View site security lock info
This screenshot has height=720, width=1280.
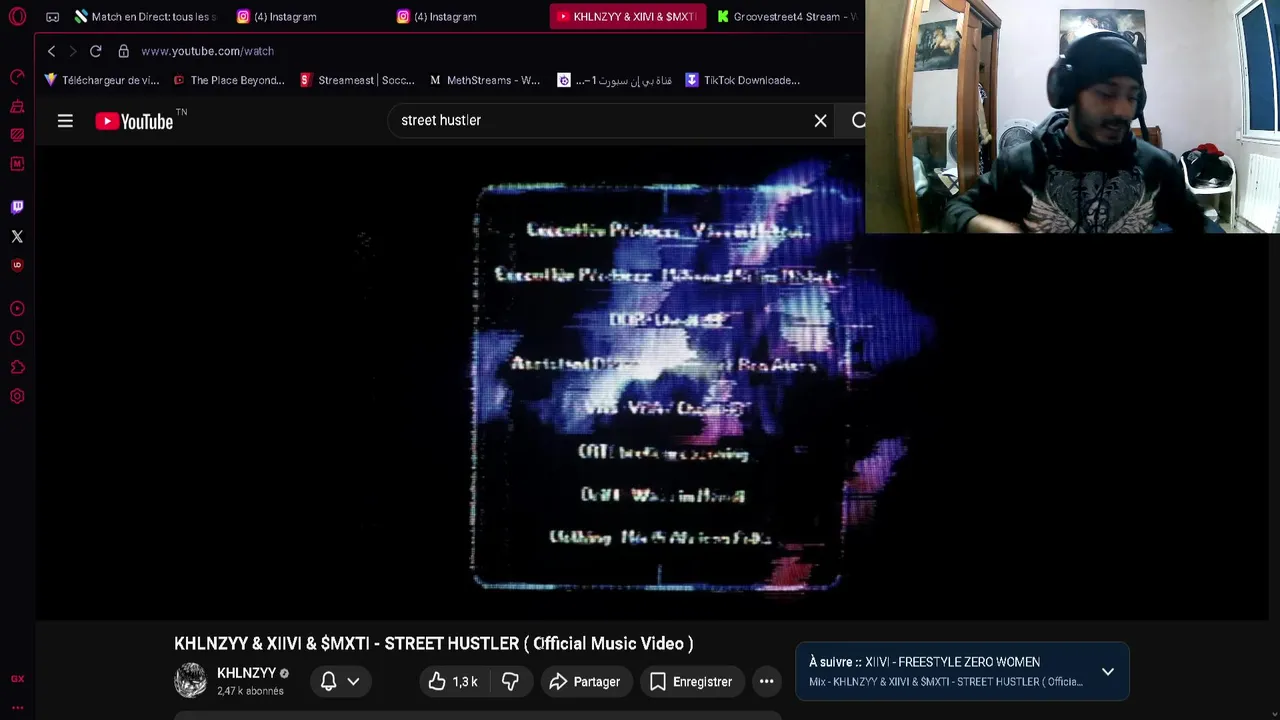click(x=123, y=51)
